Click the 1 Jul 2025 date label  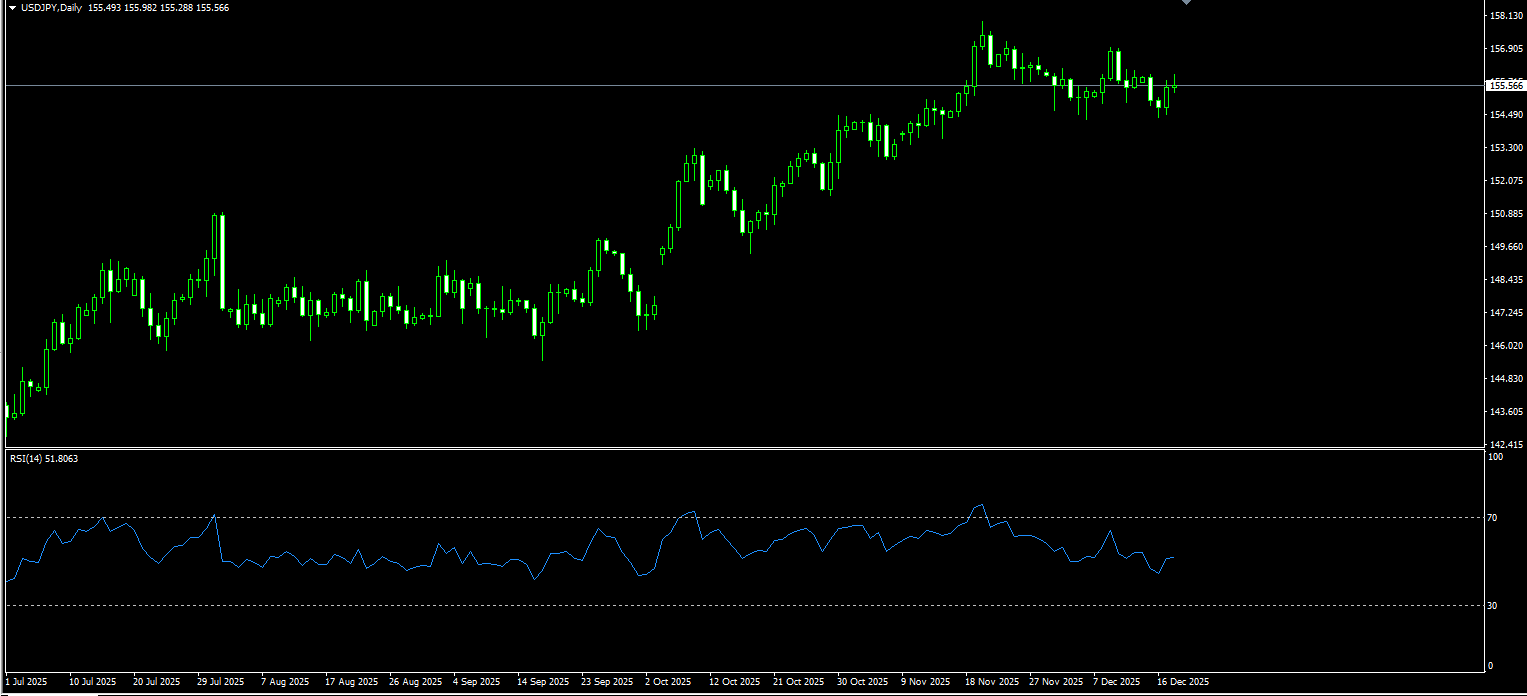pos(26,682)
